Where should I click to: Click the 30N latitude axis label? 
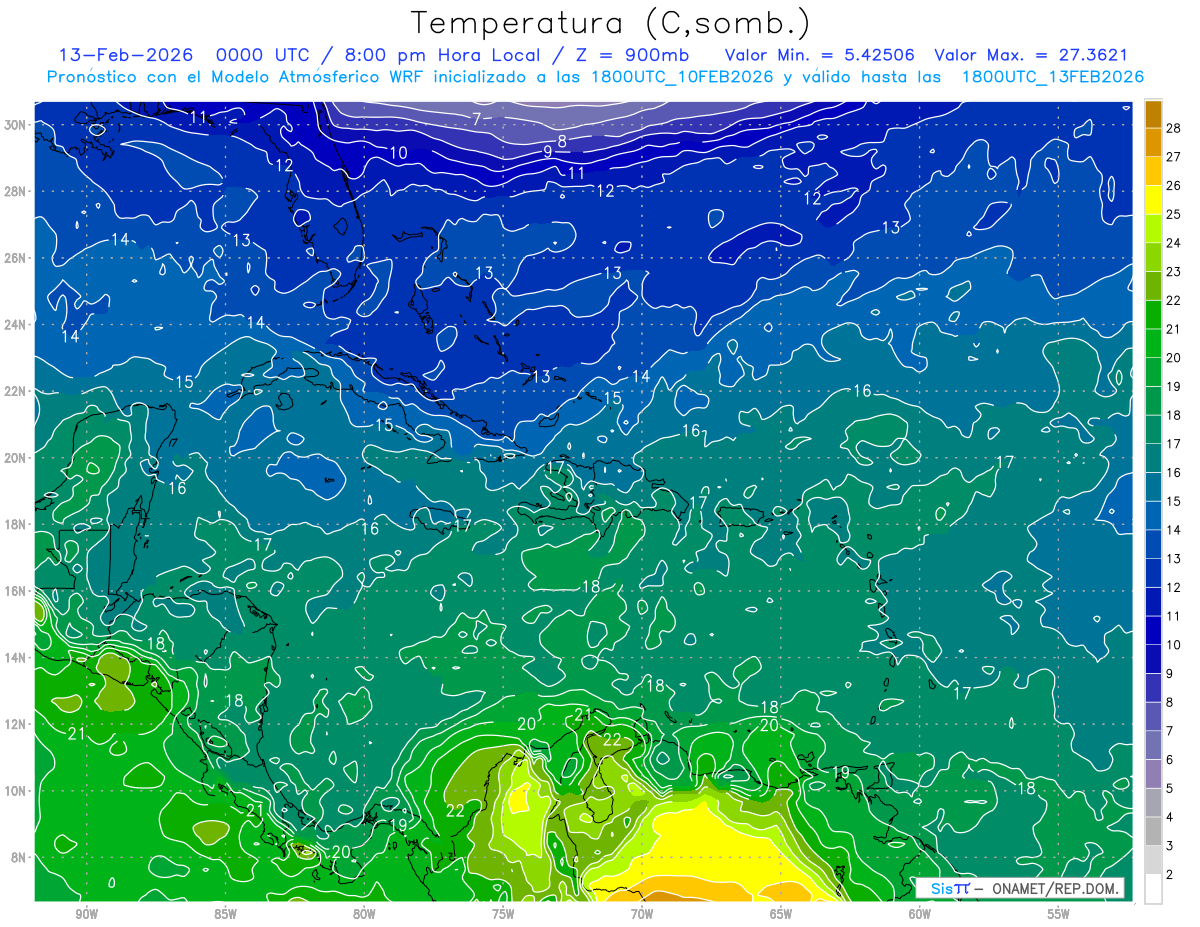click(17, 125)
